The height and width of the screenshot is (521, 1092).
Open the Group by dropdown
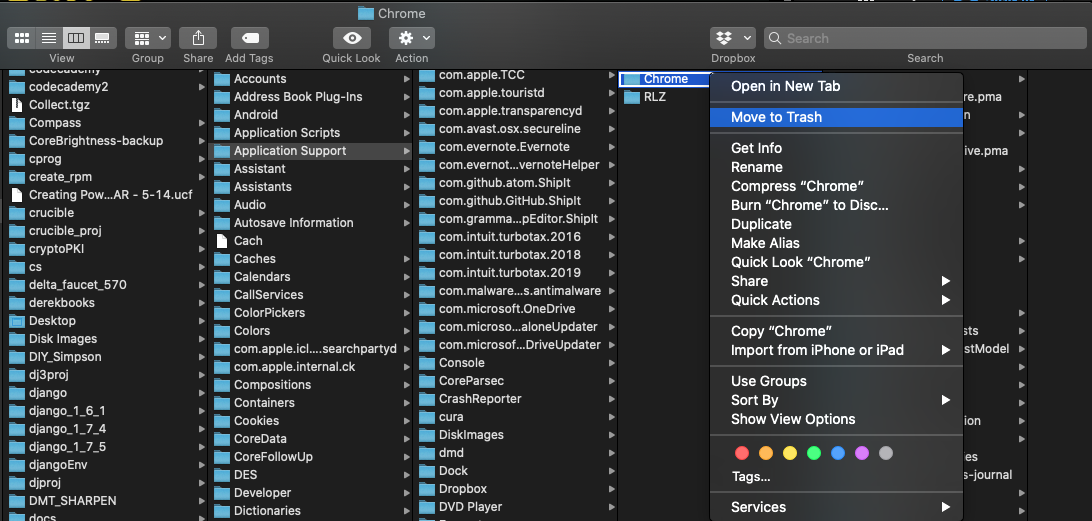pyautogui.click(x=148, y=38)
